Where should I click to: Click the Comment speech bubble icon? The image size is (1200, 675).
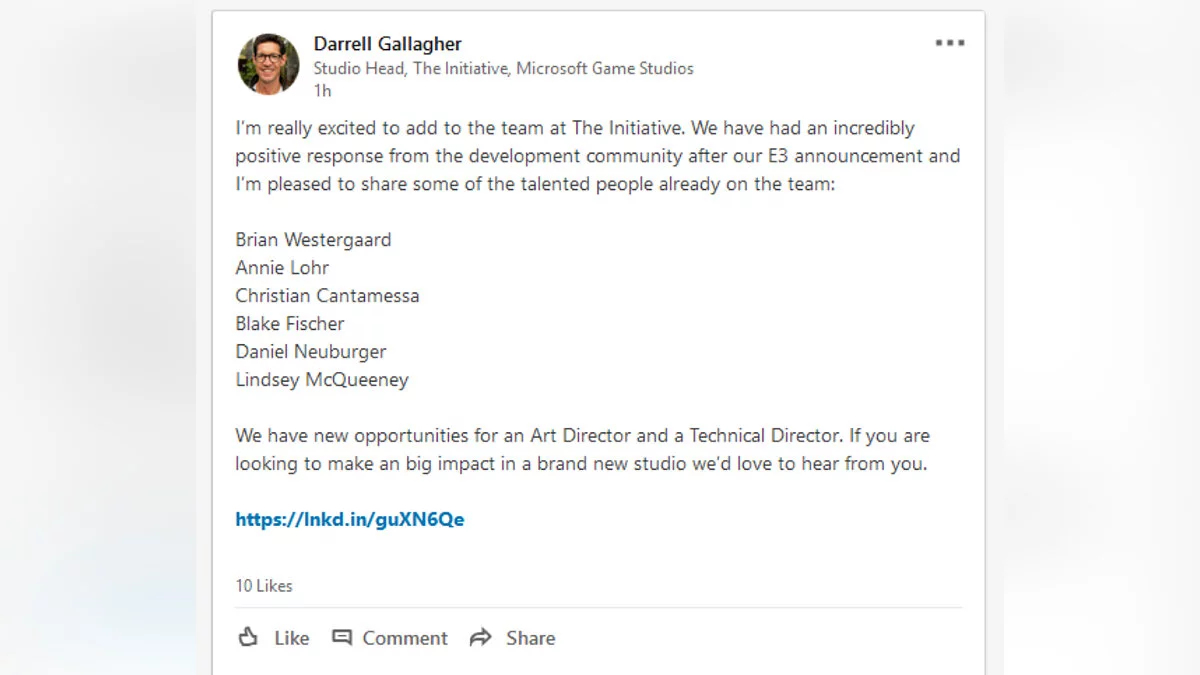(342, 637)
